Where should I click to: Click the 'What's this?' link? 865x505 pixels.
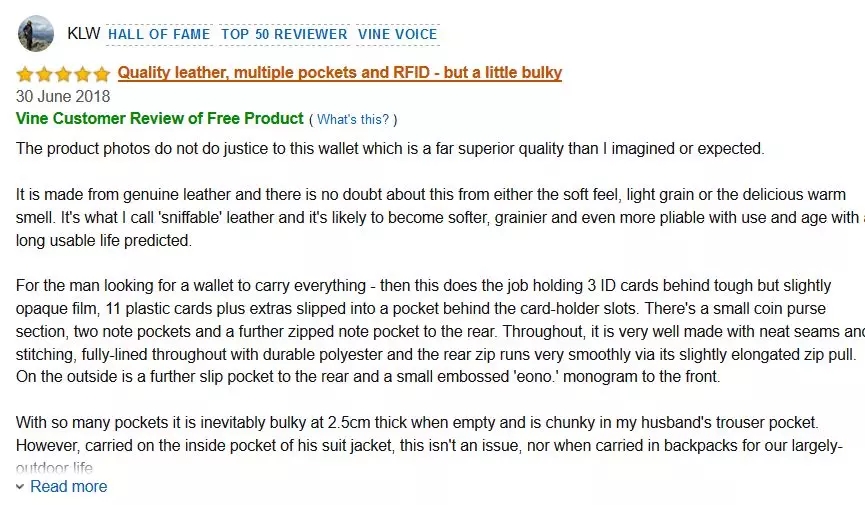(x=353, y=120)
